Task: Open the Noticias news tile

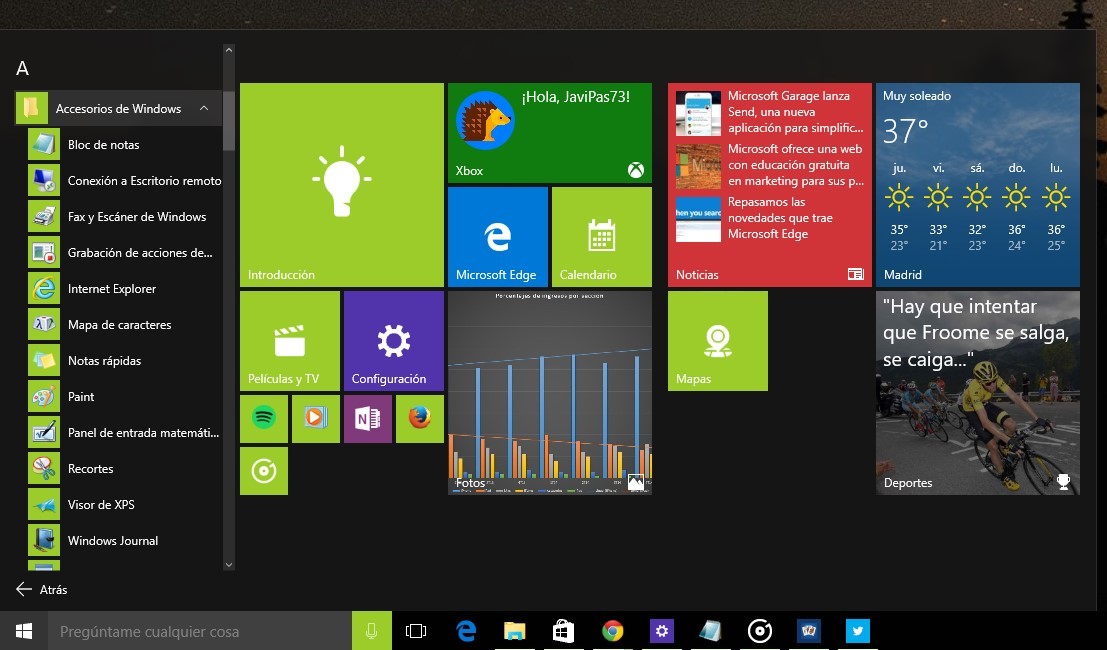Action: 770,185
